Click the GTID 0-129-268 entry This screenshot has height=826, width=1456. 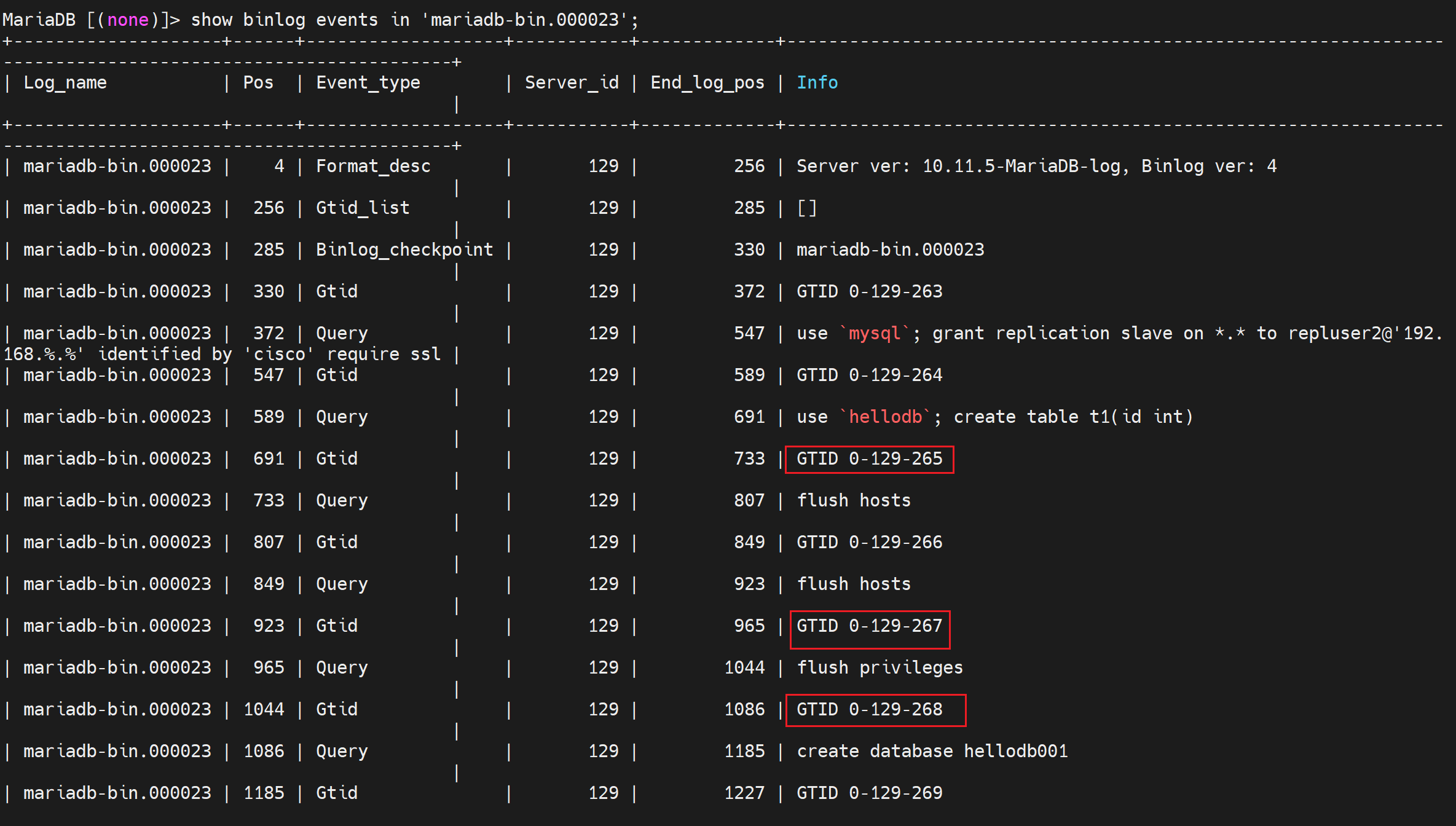870,710
